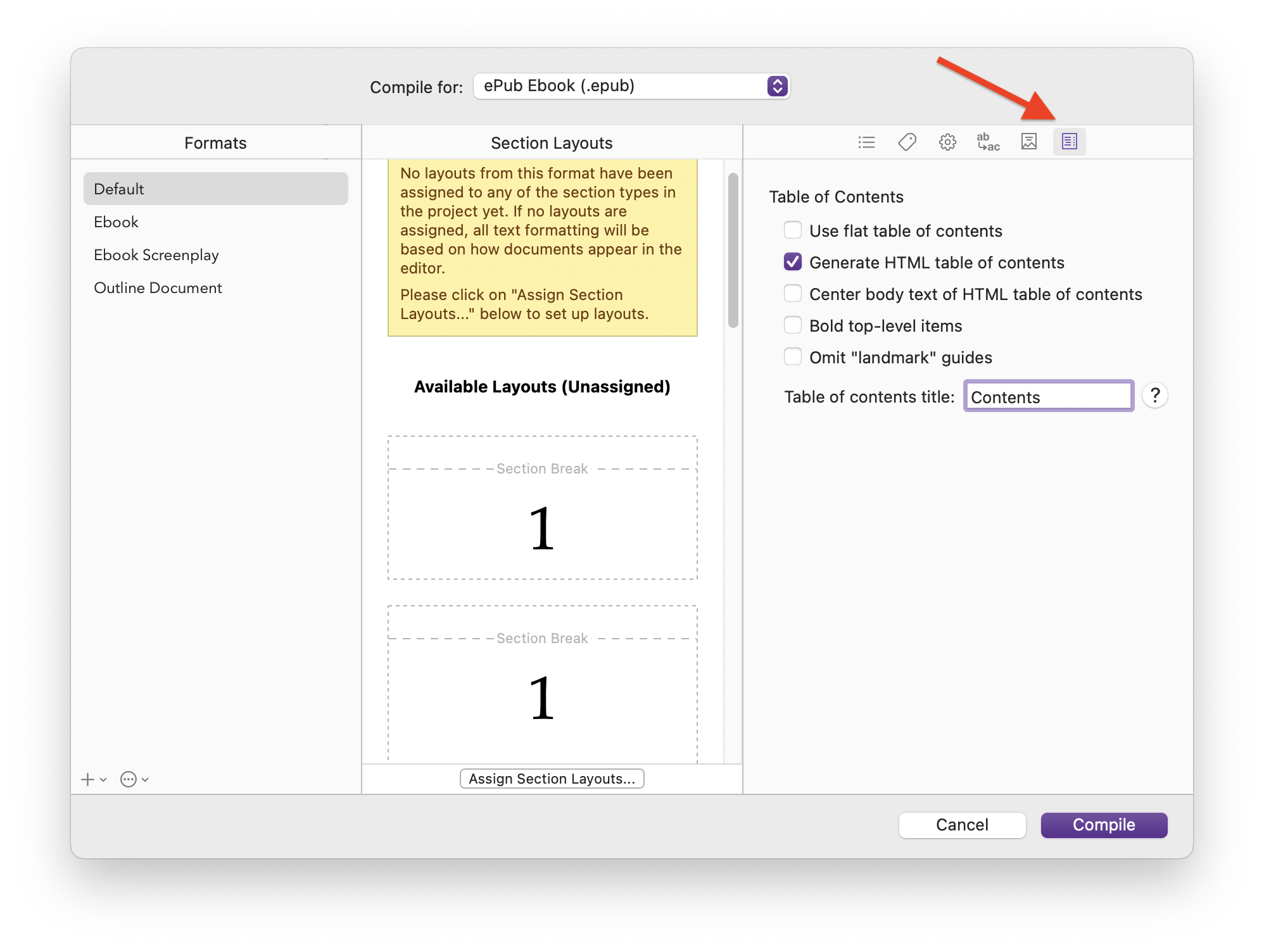Image resolution: width=1264 pixels, height=952 pixels.
Task: Click the plus add format icon
Action: pyautogui.click(x=88, y=779)
